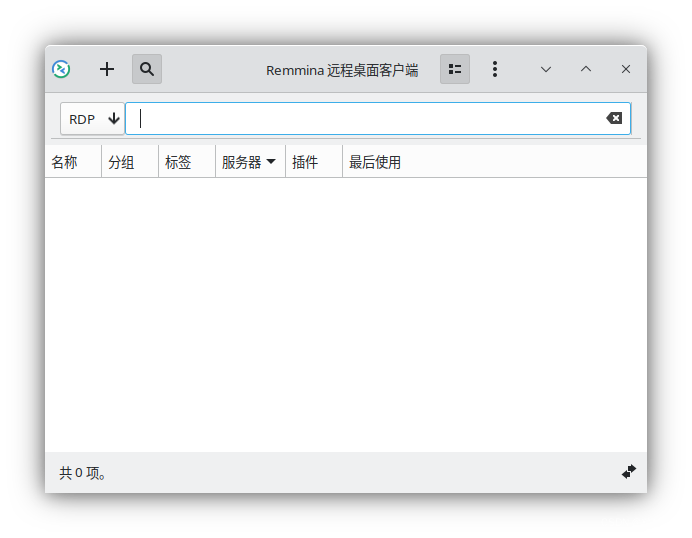Sort by 插件 column header
This screenshot has width=692, height=538.
pos(314,162)
